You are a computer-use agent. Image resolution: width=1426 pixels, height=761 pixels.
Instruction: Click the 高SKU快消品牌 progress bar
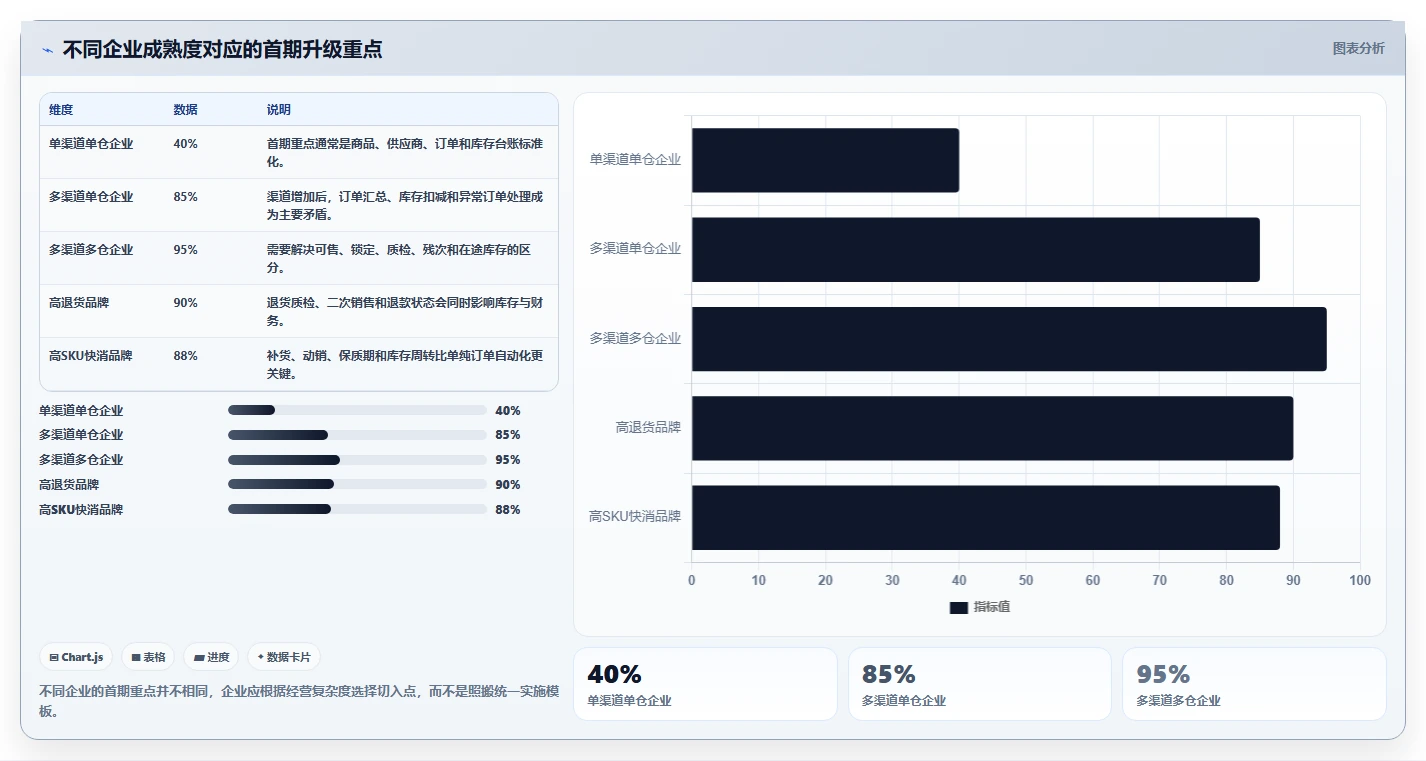click(x=357, y=509)
